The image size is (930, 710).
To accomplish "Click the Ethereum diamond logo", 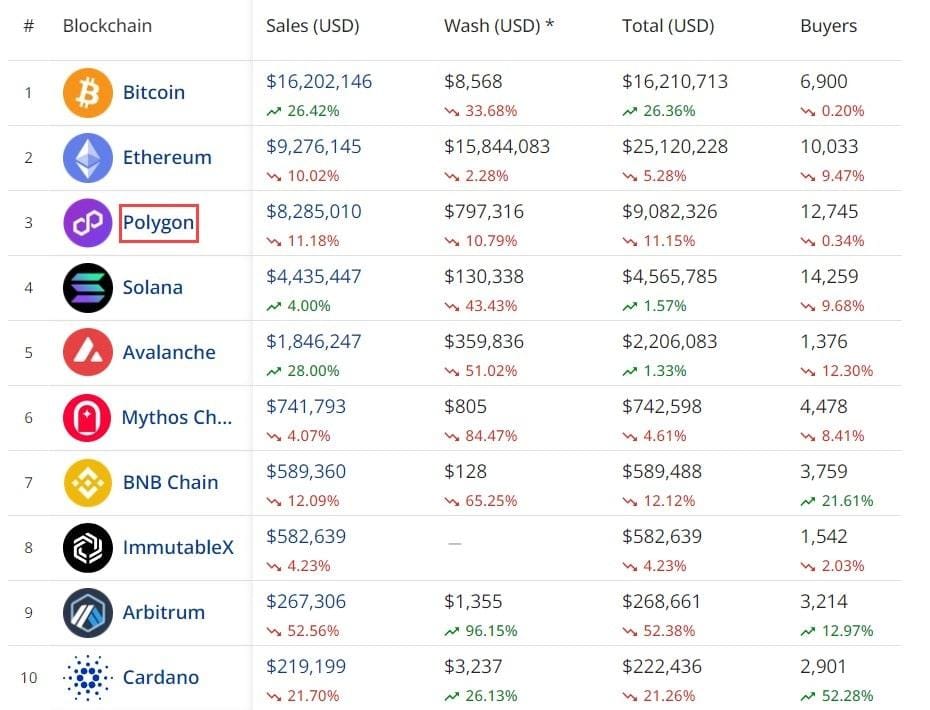I will (88, 157).
